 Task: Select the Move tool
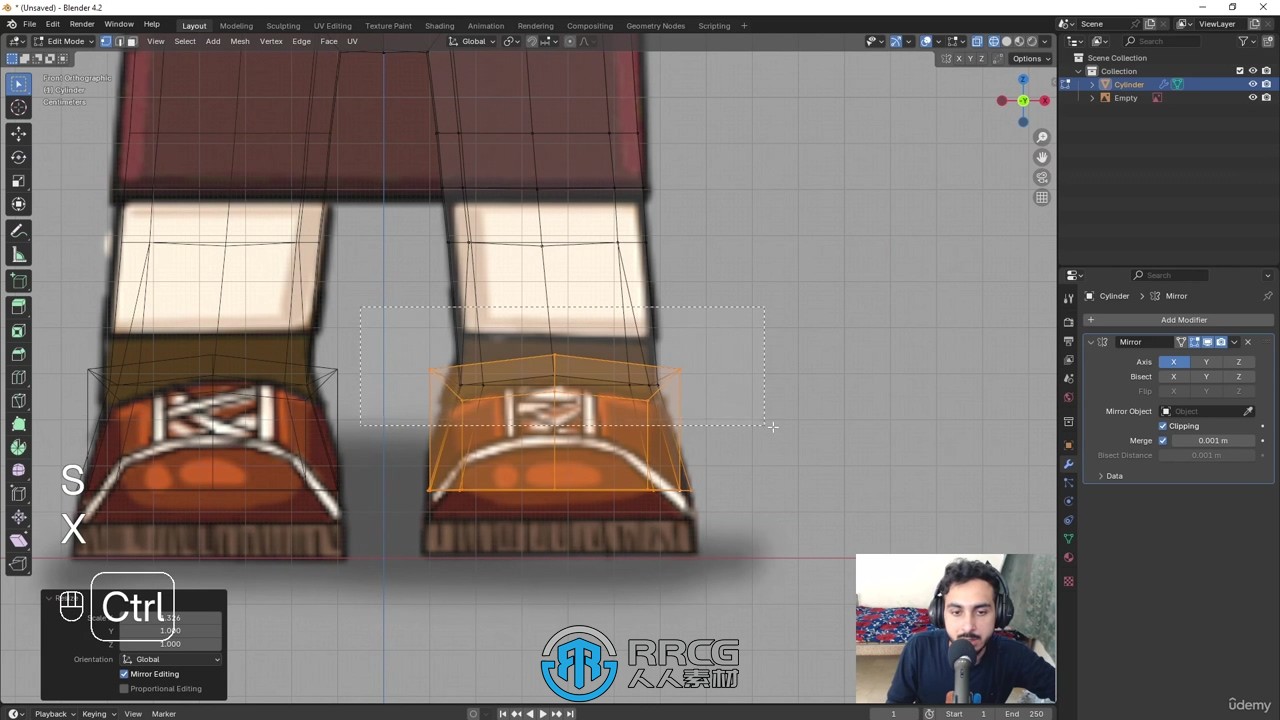point(18,133)
